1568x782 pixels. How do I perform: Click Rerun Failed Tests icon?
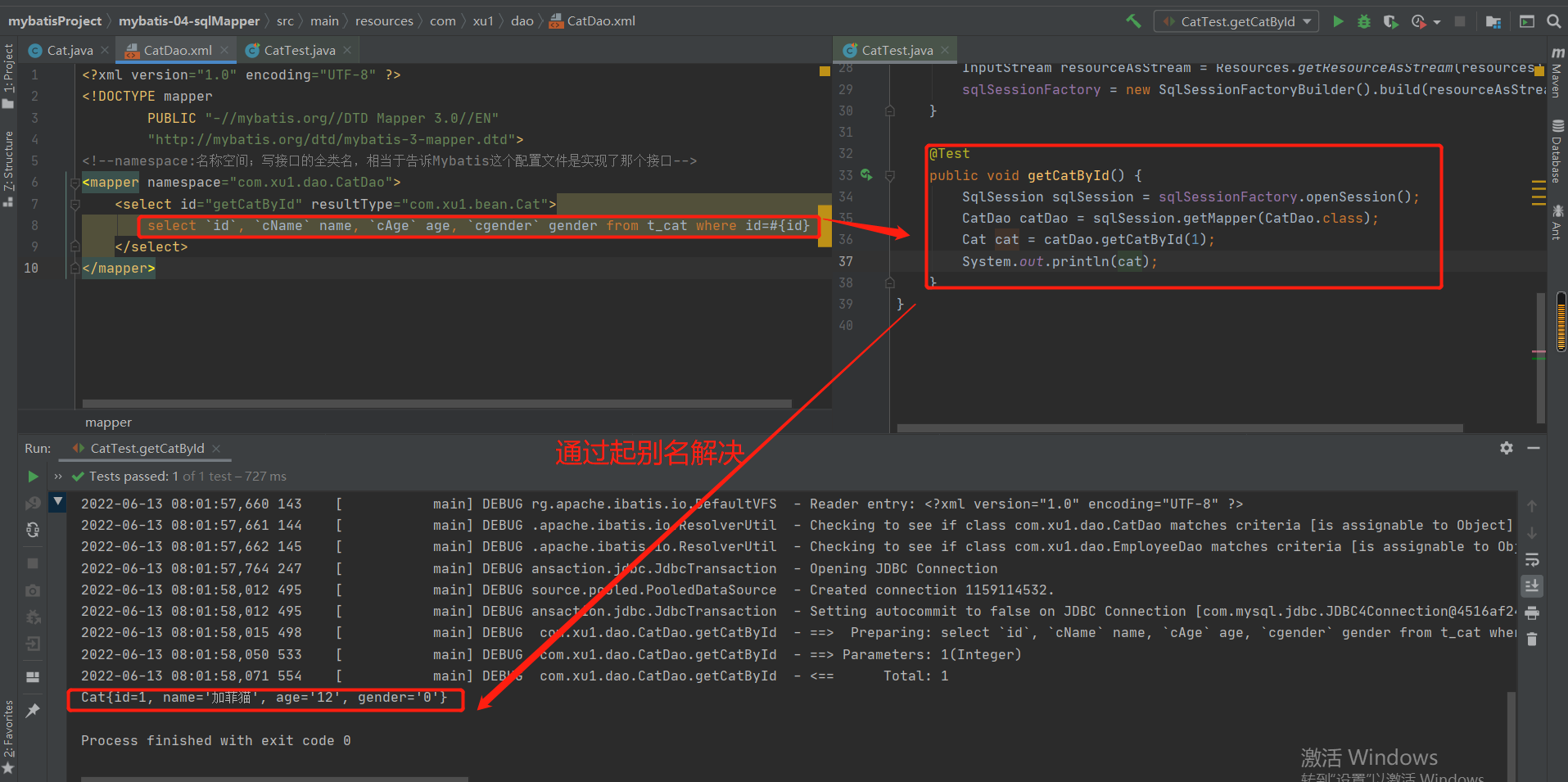(33, 504)
